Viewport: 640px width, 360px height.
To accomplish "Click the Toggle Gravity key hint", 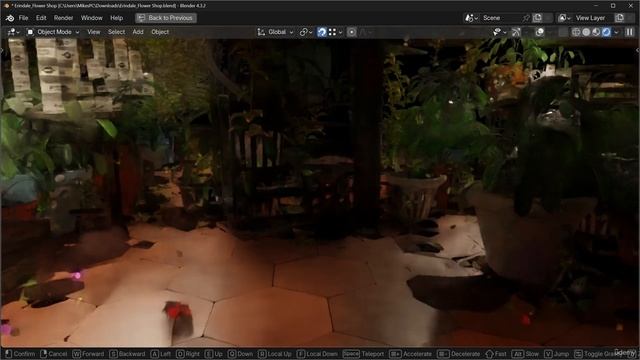I will 600,354.
